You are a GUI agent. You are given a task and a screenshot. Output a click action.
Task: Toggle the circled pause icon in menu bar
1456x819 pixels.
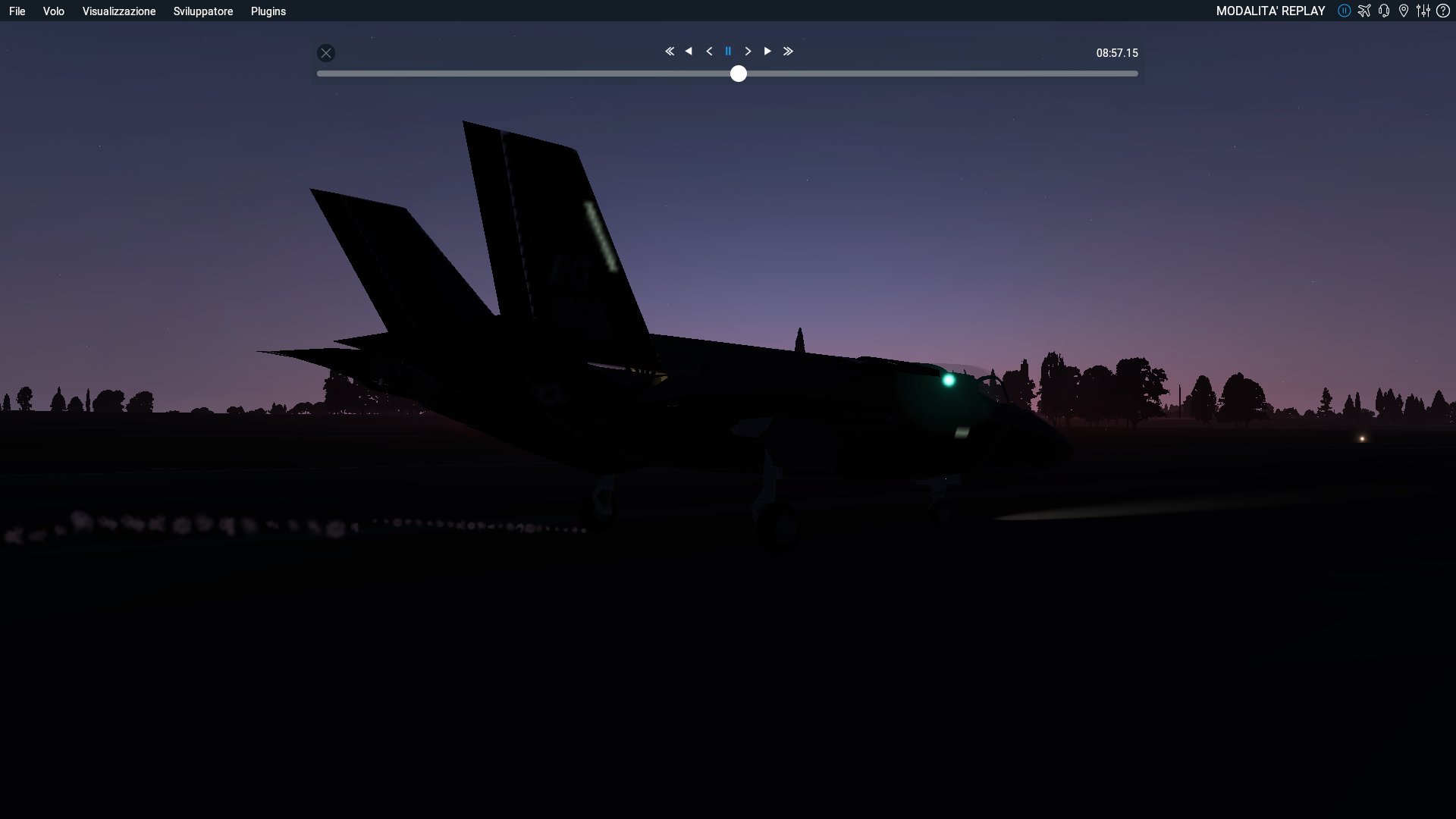coord(1345,11)
